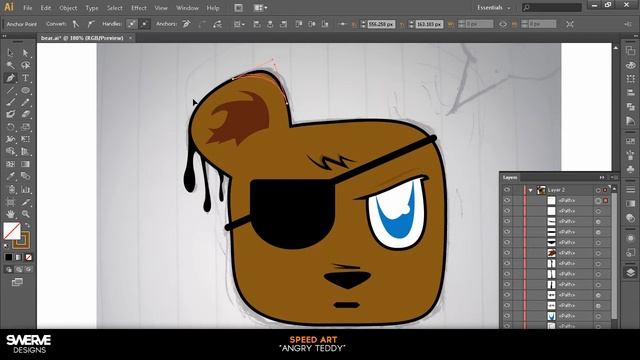
Task: Select the Direct Selection tool (white arrow)
Action: coord(25,53)
